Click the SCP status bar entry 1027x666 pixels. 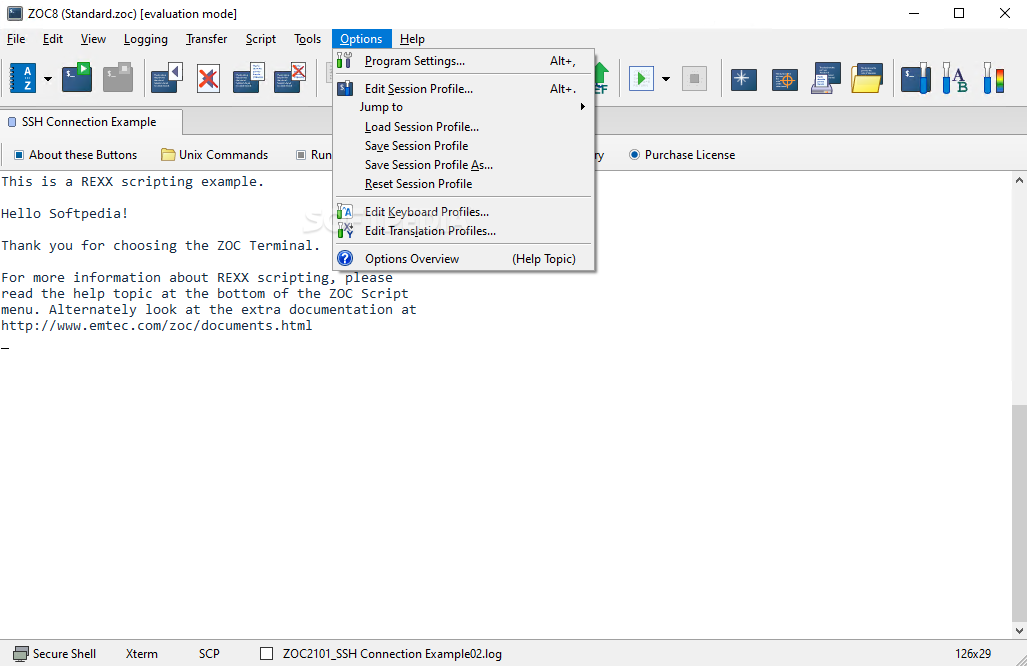209,654
